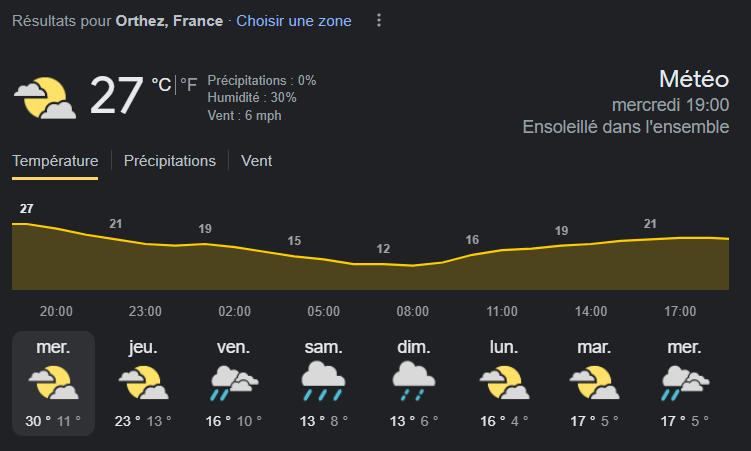Click the 14:00 hour label on chart
The width and height of the screenshot is (751, 451).
tap(592, 311)
